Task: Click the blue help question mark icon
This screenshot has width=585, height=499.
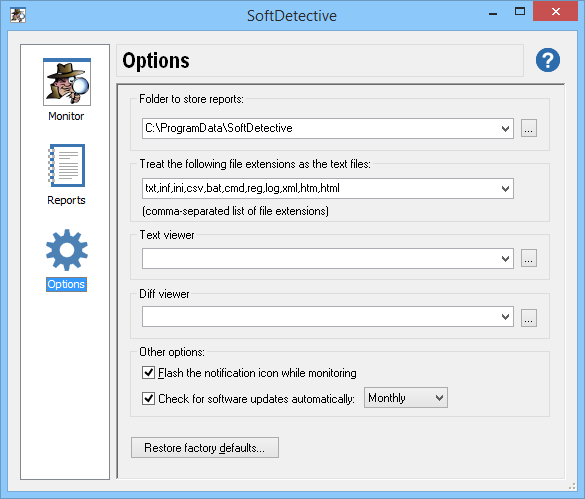Action: pyautogui.click(x=548, y=60)
